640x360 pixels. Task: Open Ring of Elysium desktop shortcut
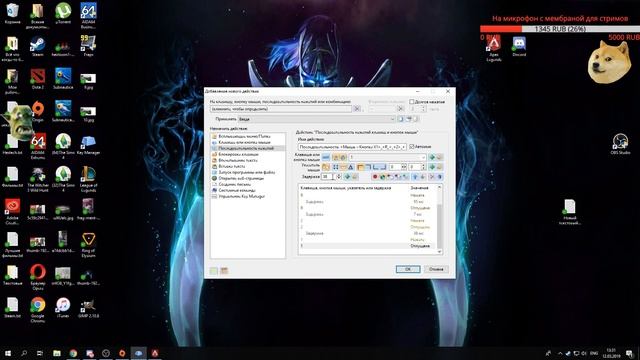coord(88,244)
